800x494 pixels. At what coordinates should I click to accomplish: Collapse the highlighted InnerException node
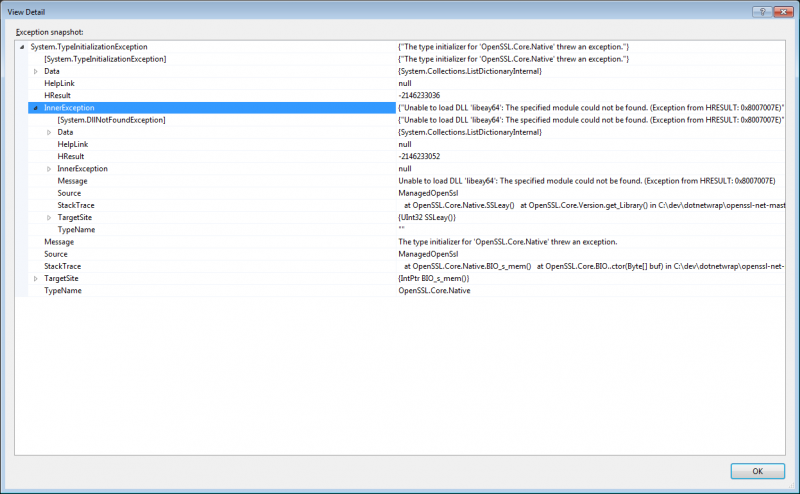click(x=36, y=108)
